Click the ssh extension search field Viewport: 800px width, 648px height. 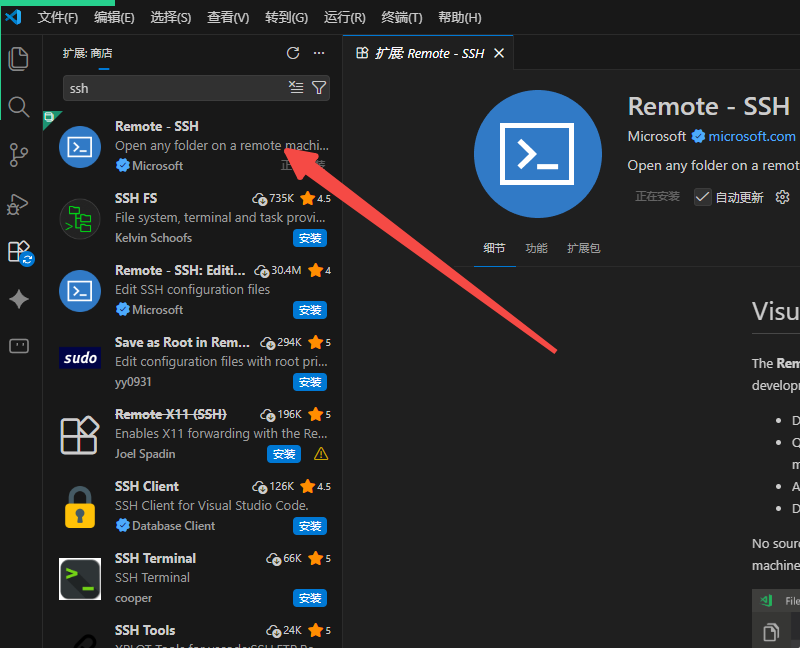coord(175,88)
